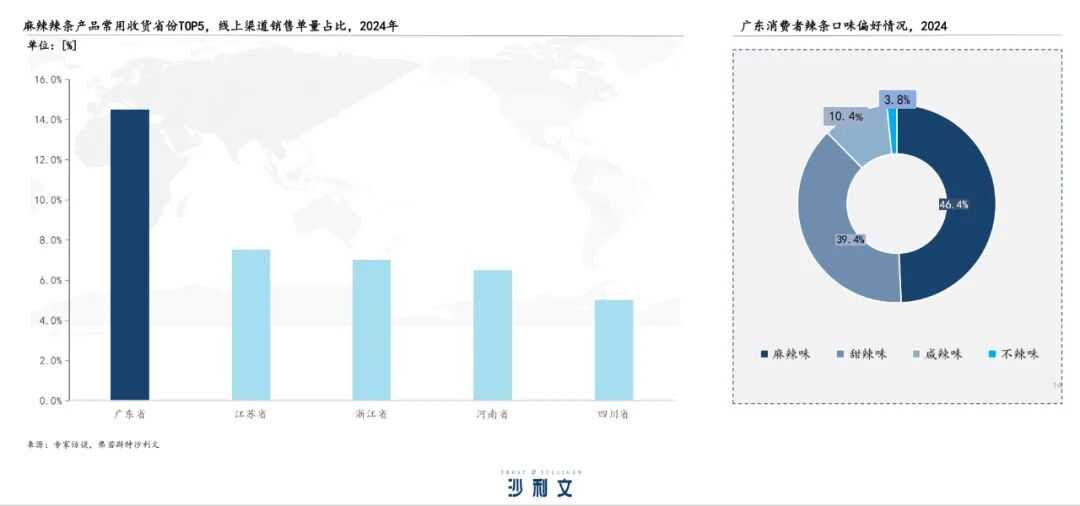
Task: Click the 10.4% donut label
Action: tap(845, 116)
